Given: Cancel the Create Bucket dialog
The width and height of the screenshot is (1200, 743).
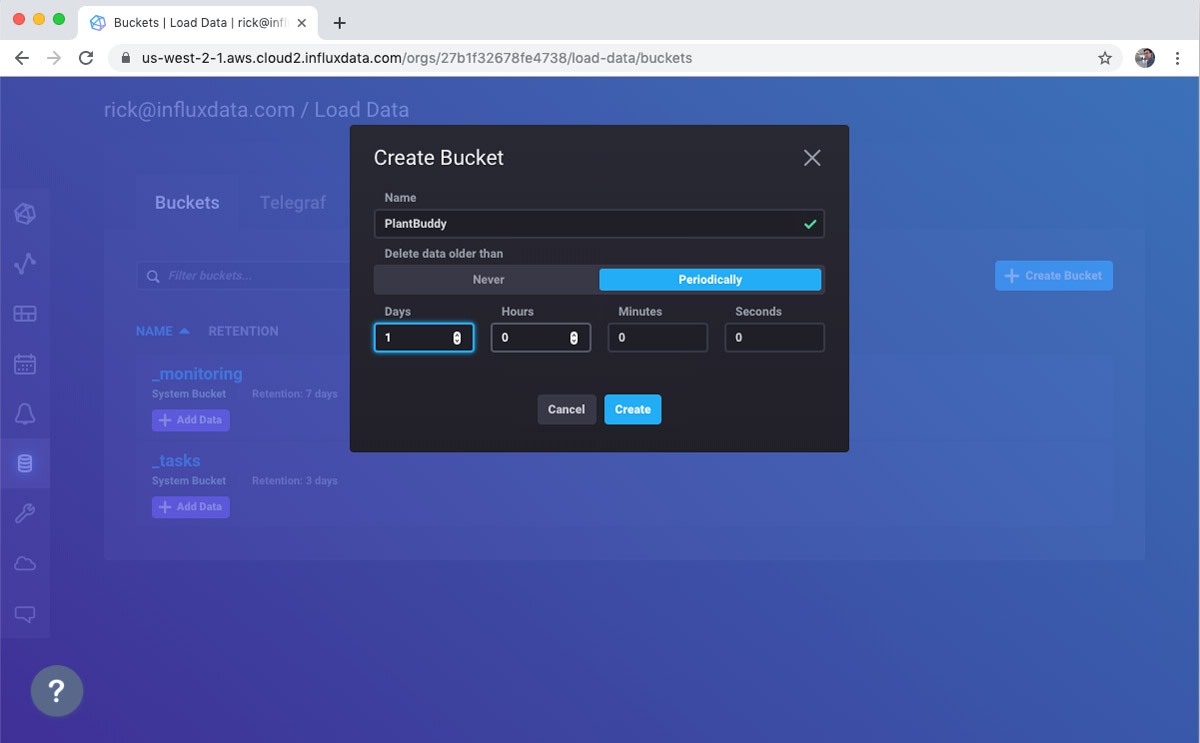Looking at the screenshot, I should (566, 409).
